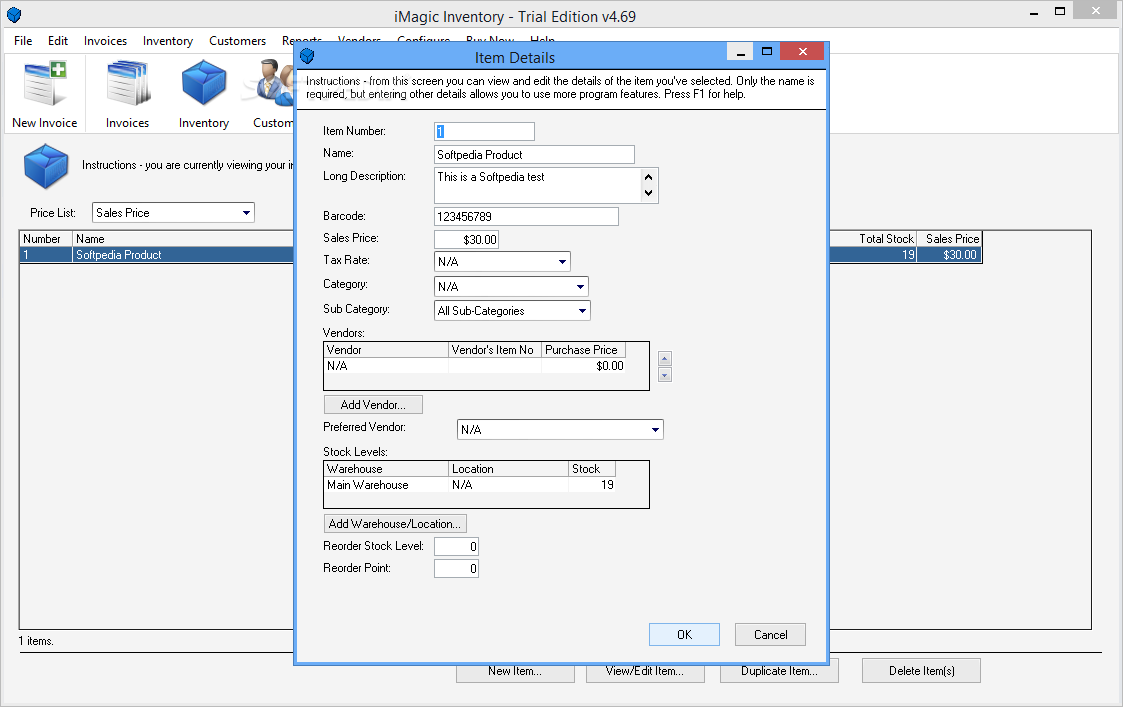The height and width of the screenshot is (707, 1123).
Task: Move vendor down with the lower arrow button
Action: coord(665,375)
